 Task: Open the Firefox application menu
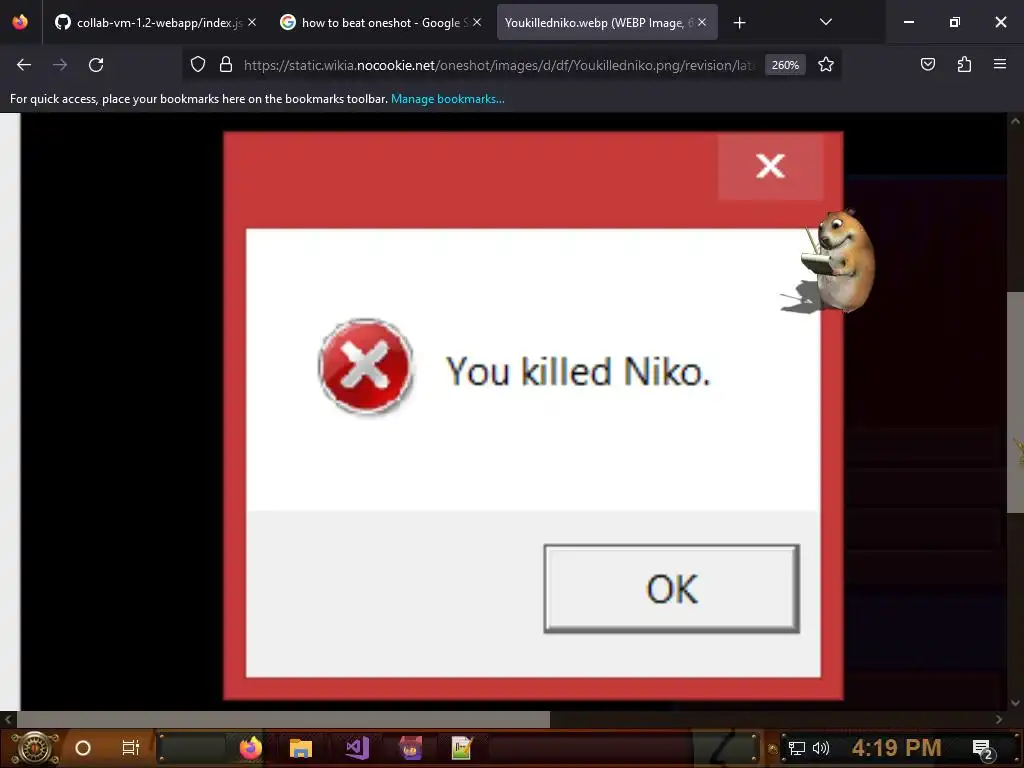coord(1000,65)
